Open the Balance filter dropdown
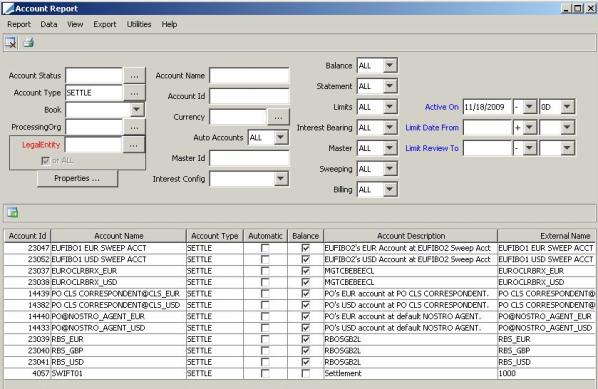This screenshot has width=598, height=389. click(390, 65)
